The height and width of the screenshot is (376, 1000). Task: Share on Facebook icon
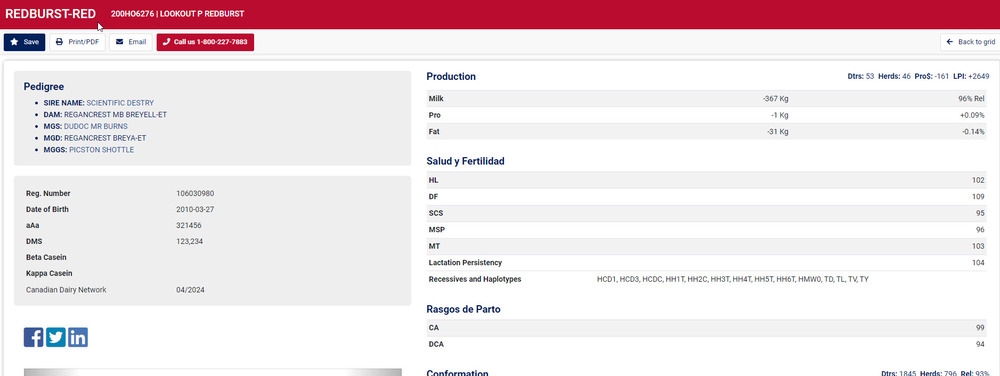[33, 337]
